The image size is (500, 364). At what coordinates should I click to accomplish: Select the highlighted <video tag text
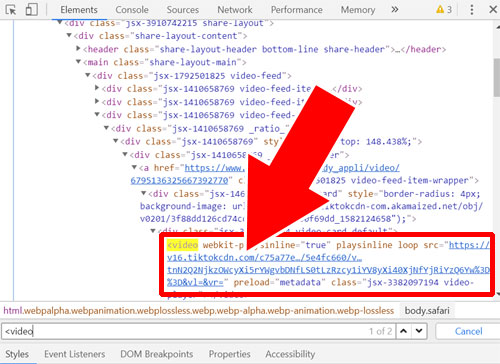click(x=183, y=245)
